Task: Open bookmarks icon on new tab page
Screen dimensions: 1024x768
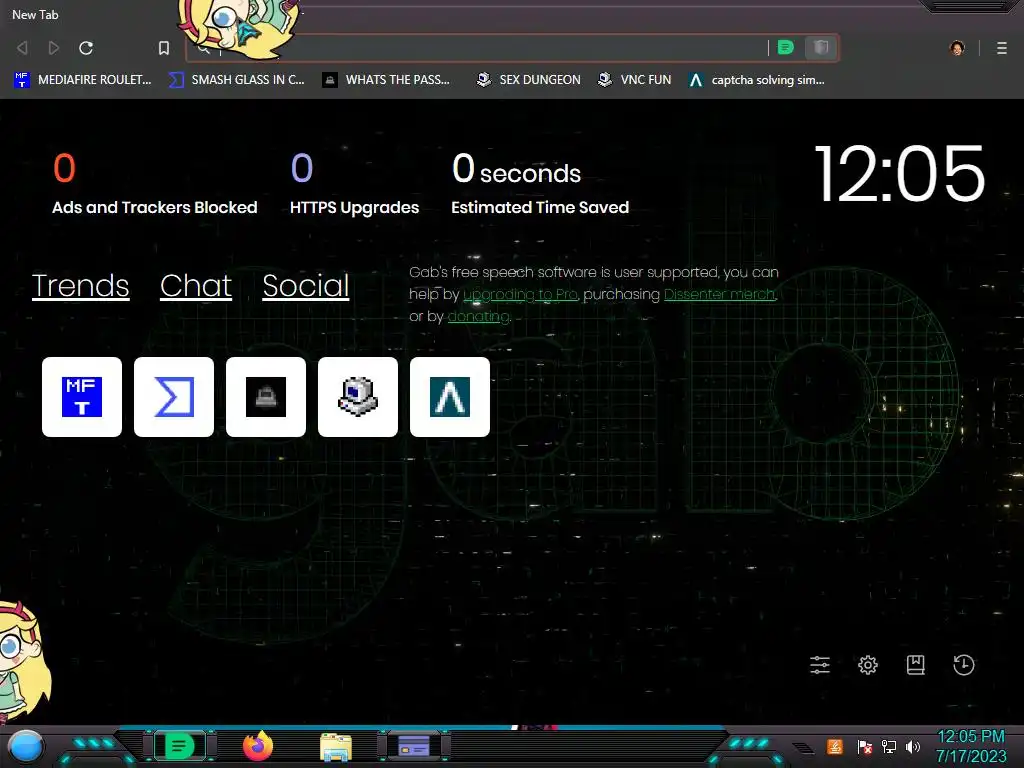Action: [x=916, y=665]
